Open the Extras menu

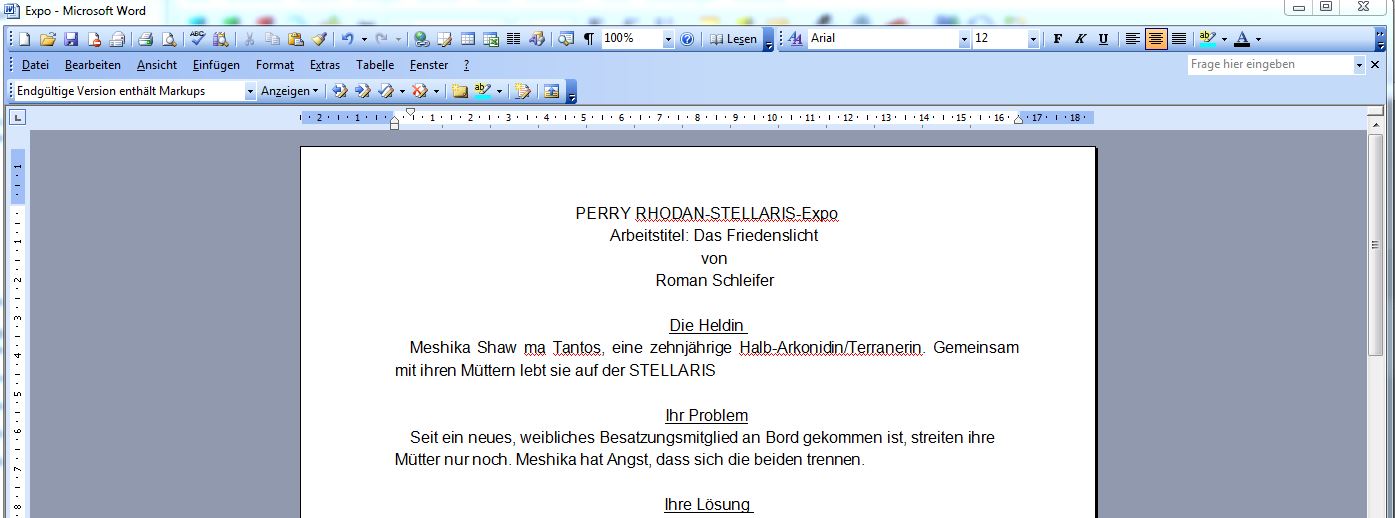coord(325,65)
